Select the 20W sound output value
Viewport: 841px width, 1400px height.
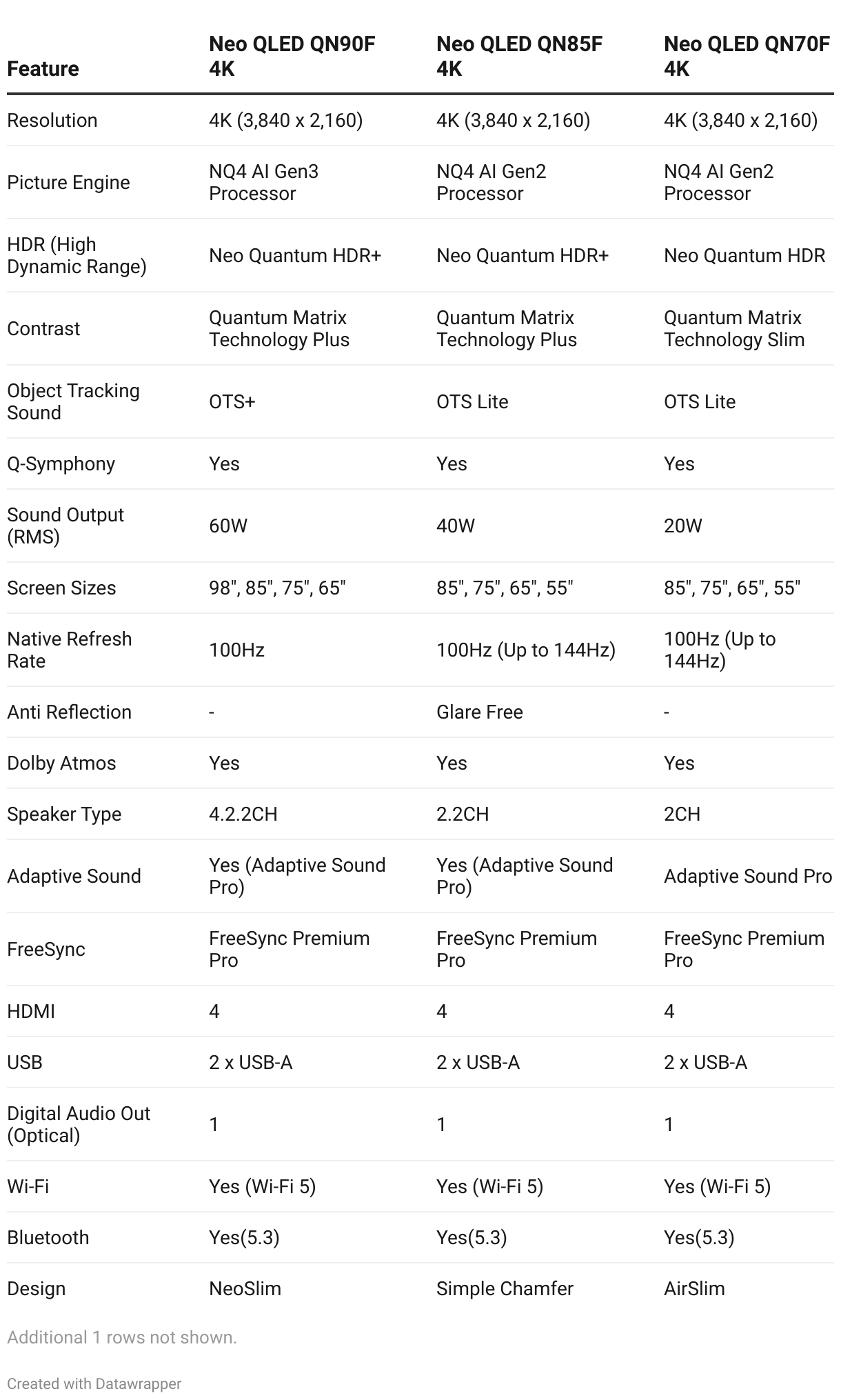(x=683, y=526)
